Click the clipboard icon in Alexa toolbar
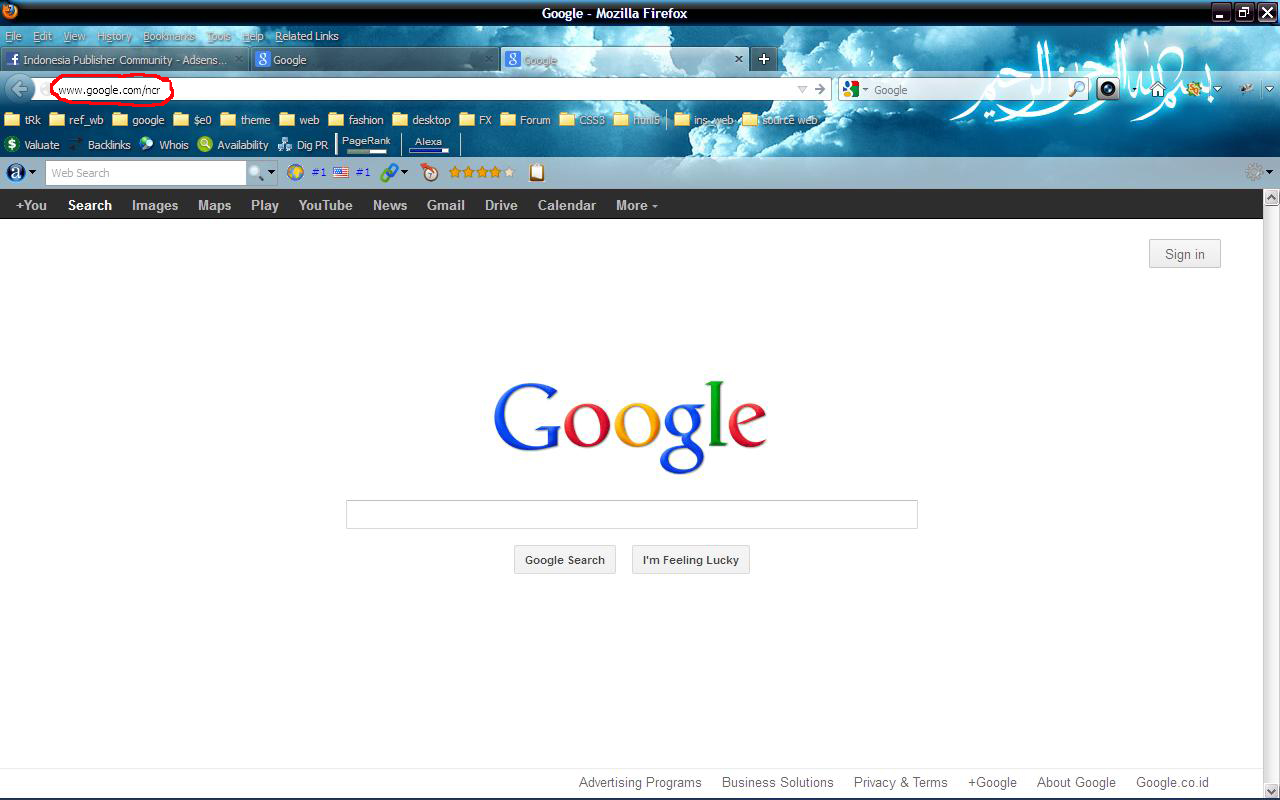 click(x=537, y=172)
